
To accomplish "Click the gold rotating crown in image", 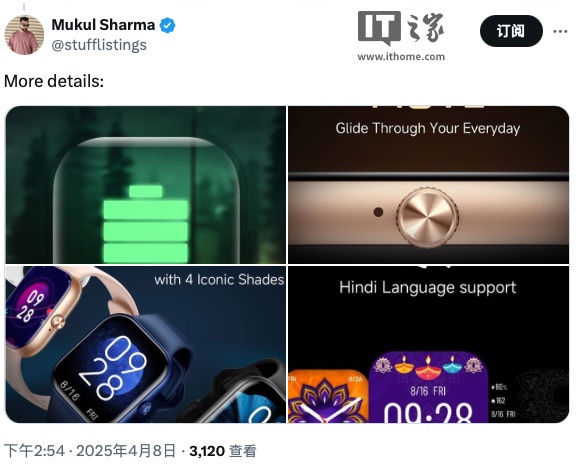I will click(x=427, y=216).
